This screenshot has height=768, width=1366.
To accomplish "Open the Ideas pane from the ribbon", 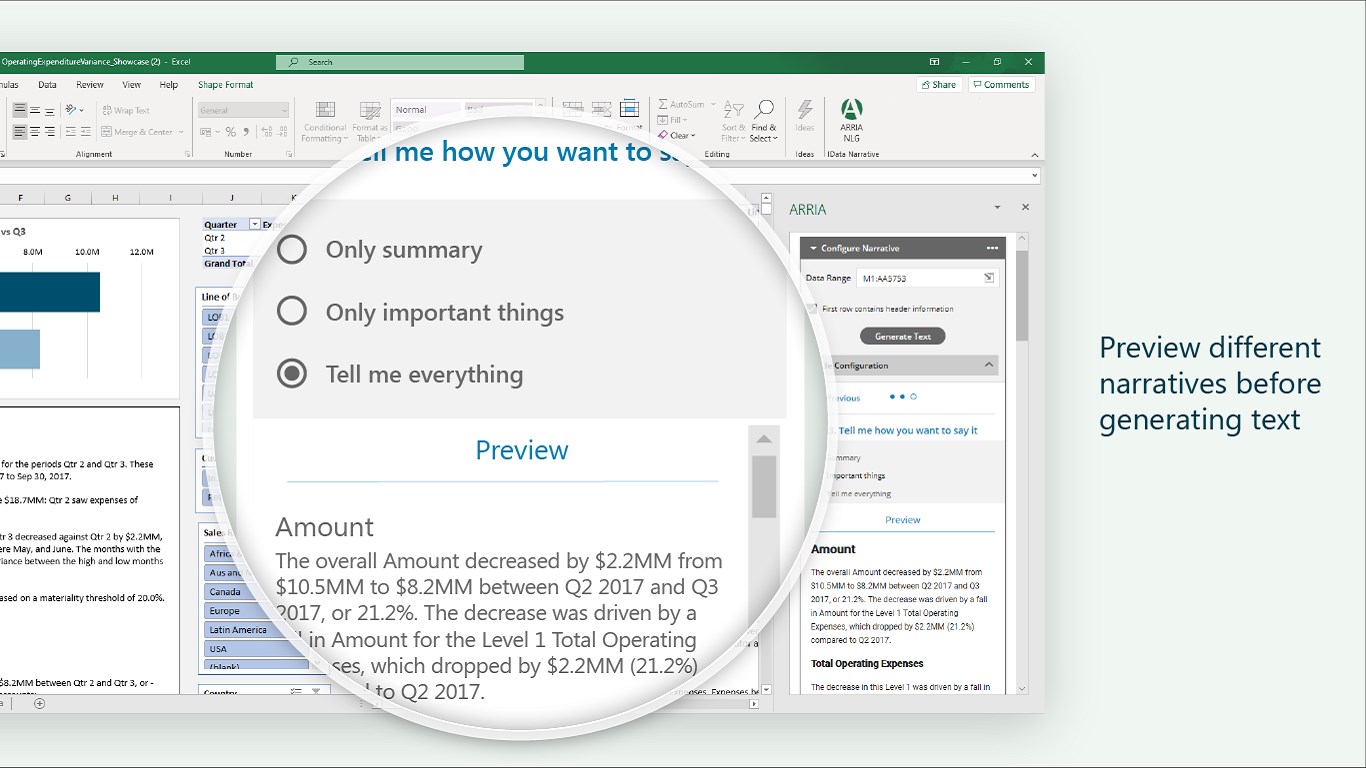I will tap(804, 116).
